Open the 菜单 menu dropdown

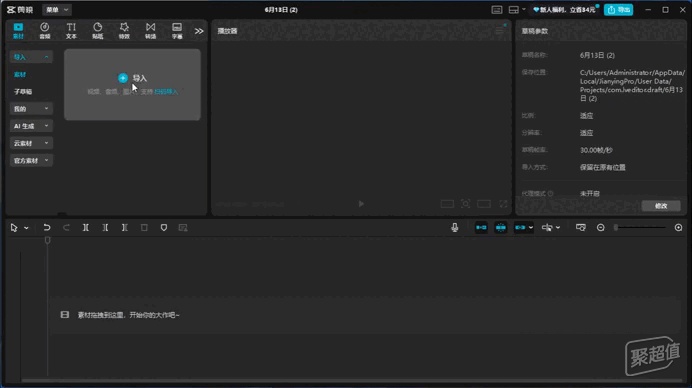click(57, 10)
